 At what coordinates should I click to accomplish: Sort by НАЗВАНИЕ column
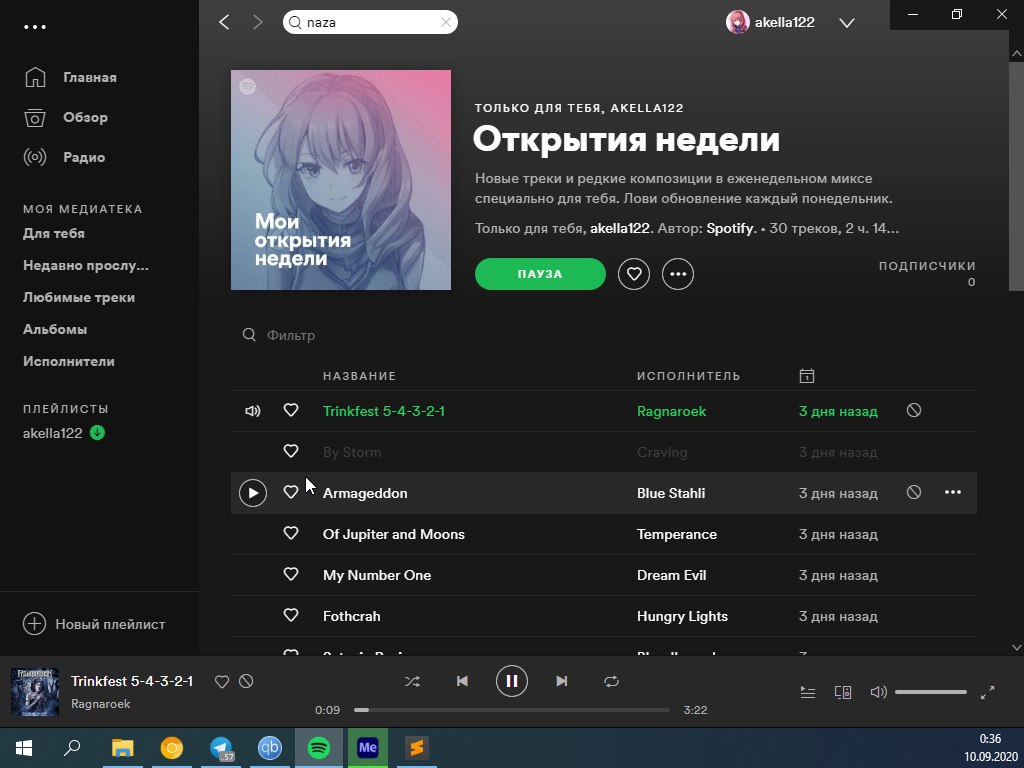coord(359,376)
